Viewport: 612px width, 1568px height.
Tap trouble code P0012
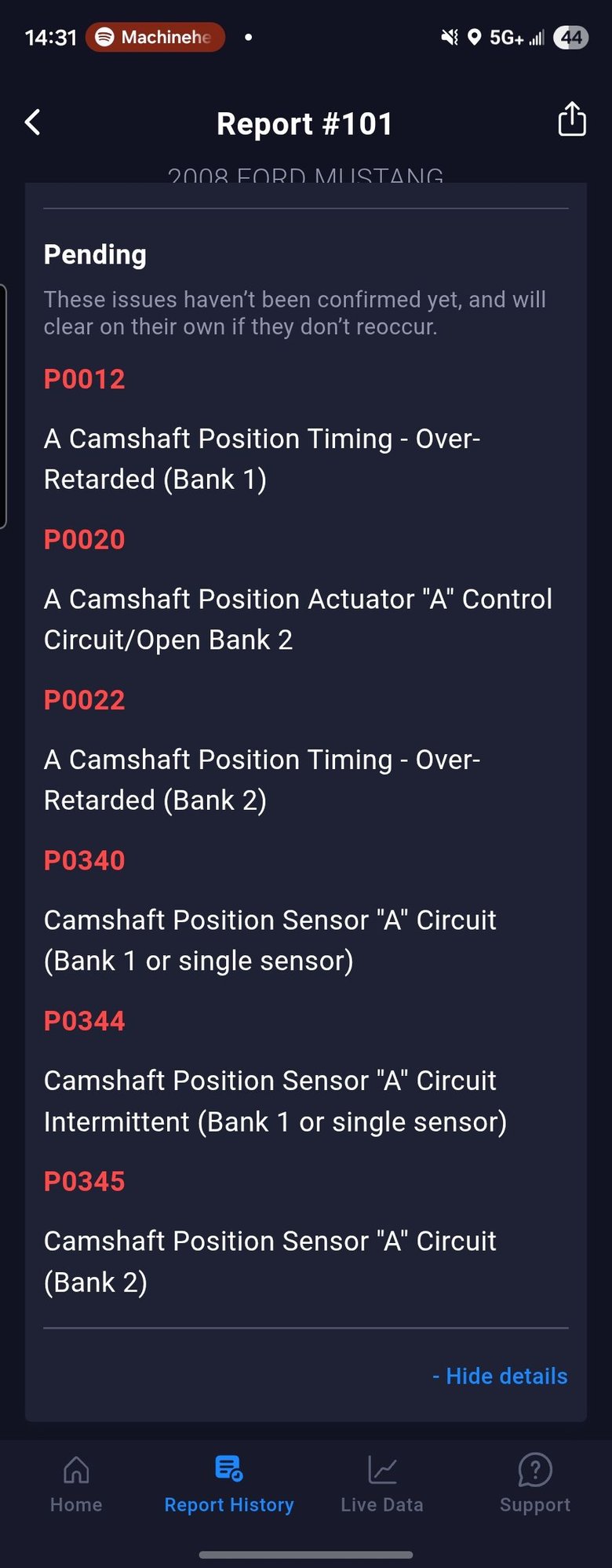point(85,379)
